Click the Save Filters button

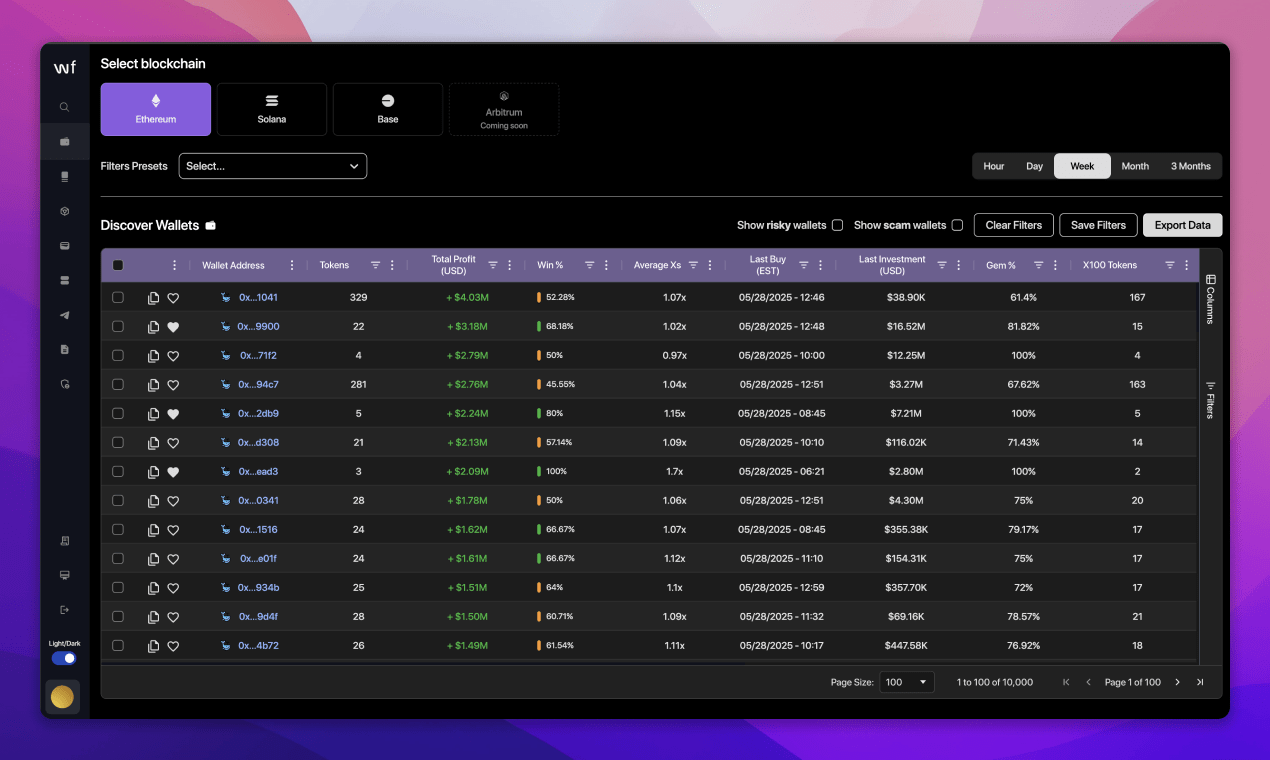pos(1098,225)
